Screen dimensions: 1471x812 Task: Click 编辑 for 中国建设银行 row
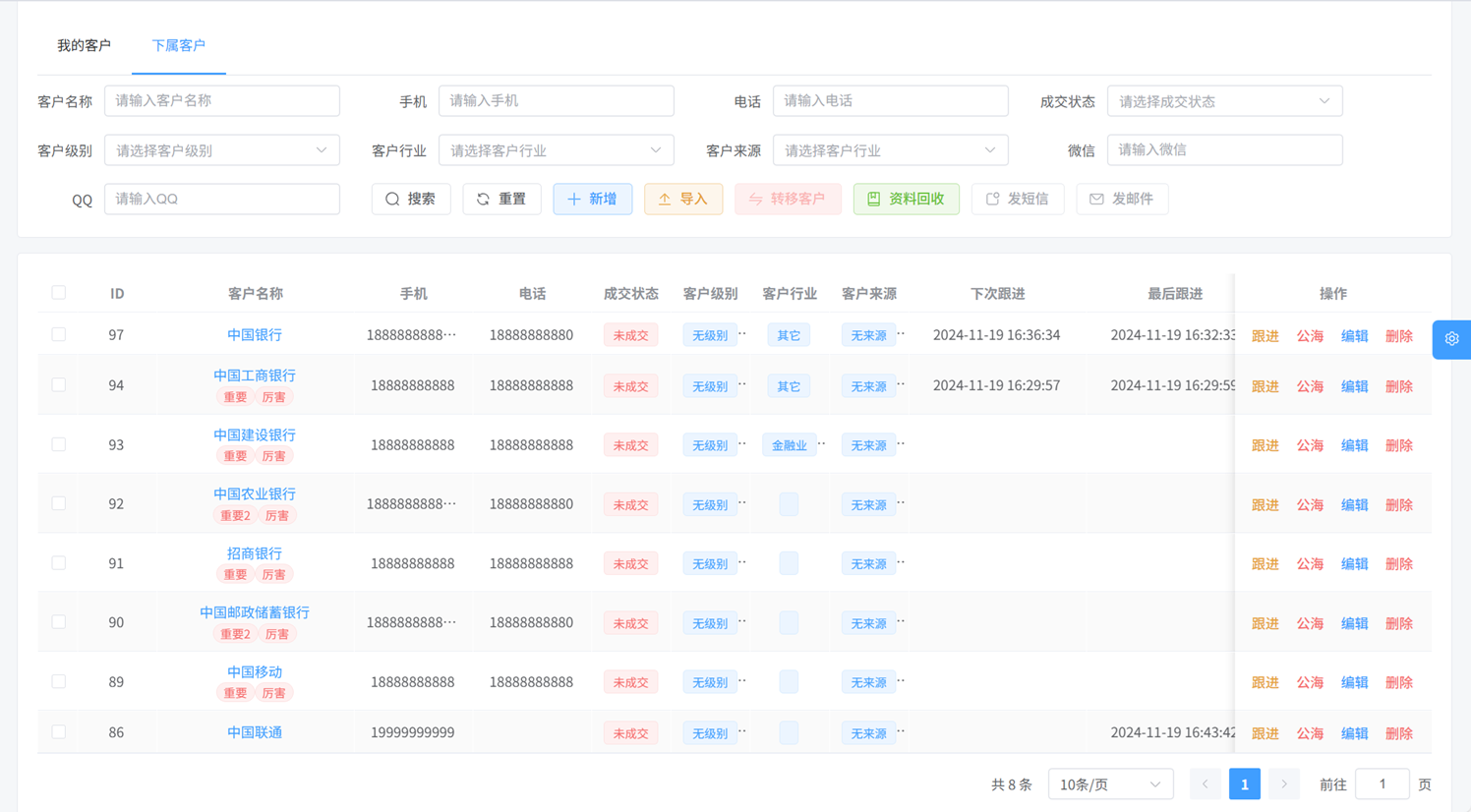pyautogui.click(x=1354, y=445)
